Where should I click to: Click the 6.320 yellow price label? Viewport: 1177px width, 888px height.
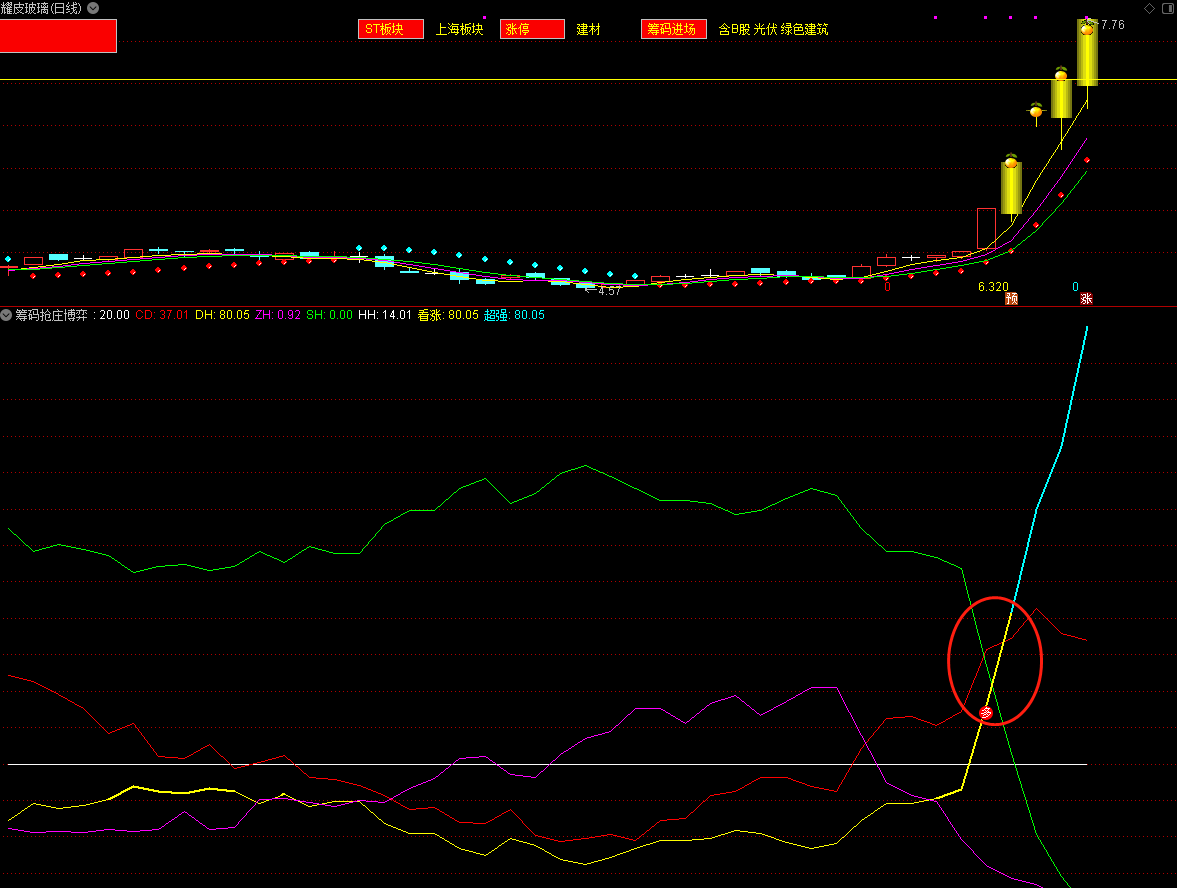tap(993, 287)
